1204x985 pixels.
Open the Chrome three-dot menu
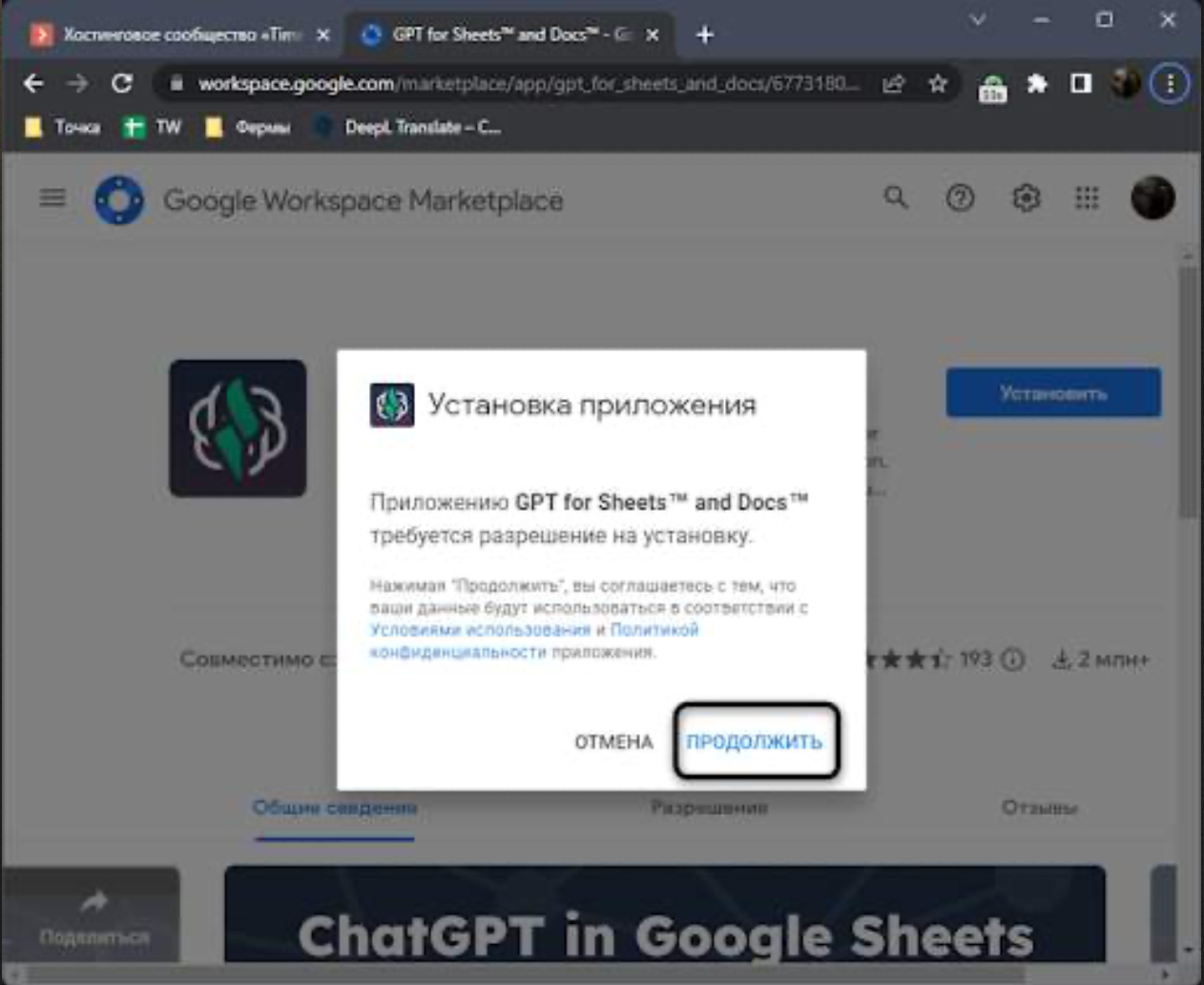[x=1170, y=84]
